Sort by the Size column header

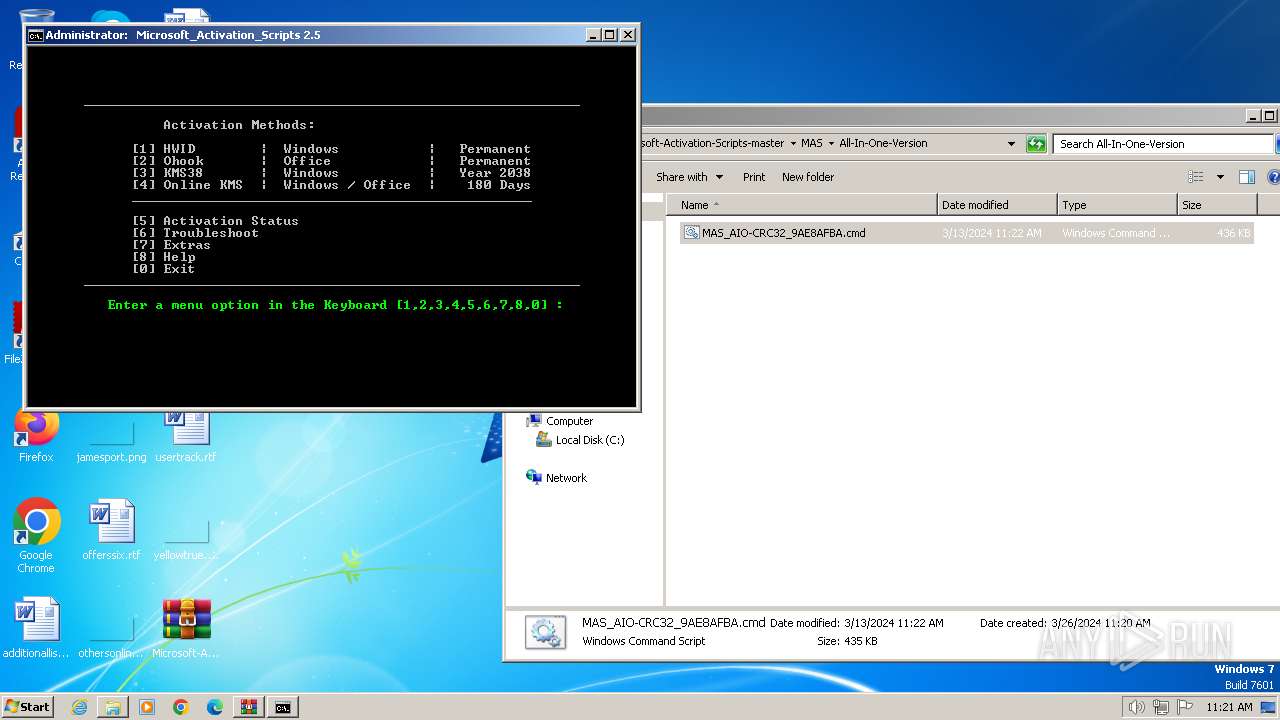click(x=1217, y=205)
